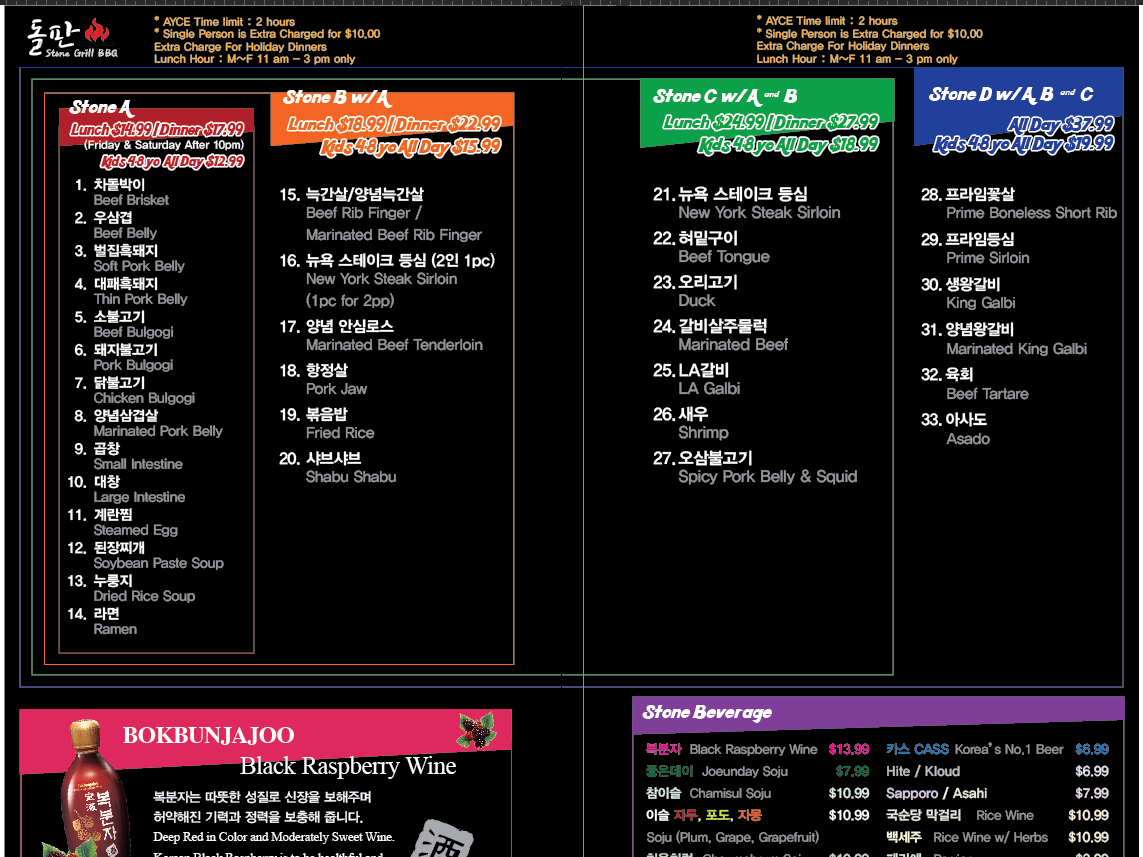The image size is (1143, 857).
Task: Select Asado from the Stone D list
Action: [968, 439]
